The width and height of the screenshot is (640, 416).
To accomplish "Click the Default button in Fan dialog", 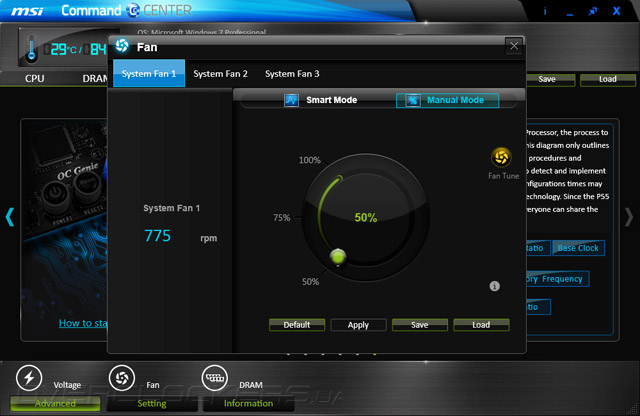I will pyautogui.click(x=297, y=325).
